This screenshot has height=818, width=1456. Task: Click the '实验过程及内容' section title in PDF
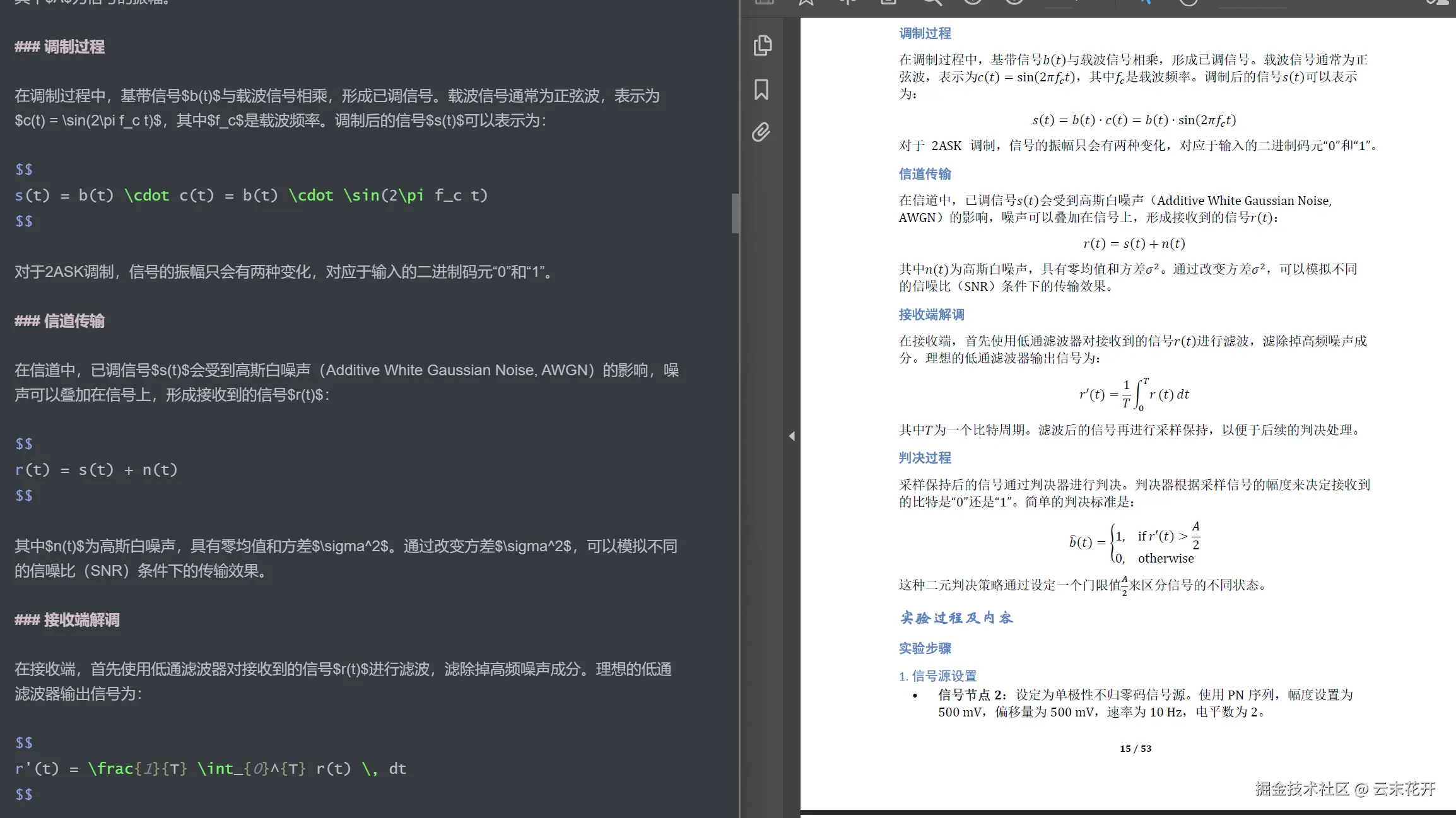coord(956,618)
